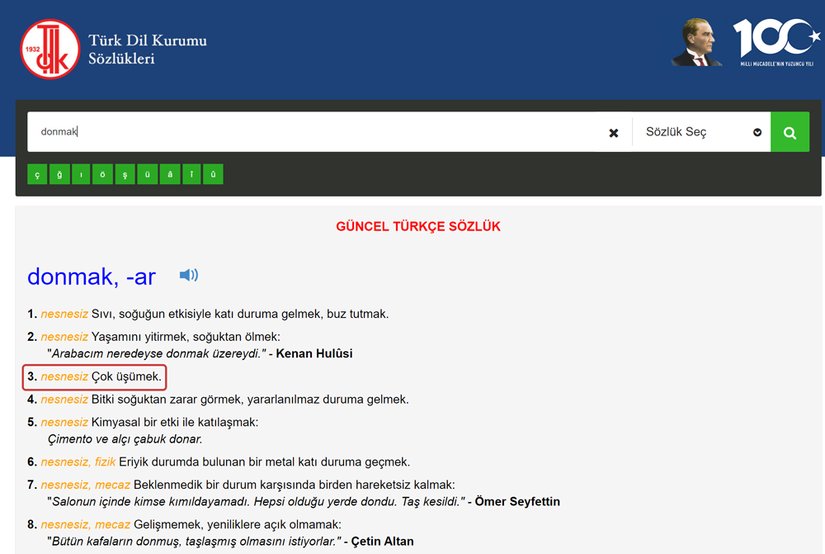The height and width of the screenshot is (554, 825).
Task: Select definition 1 about buz tutmak
Action: pyautogui.click(x=208, y=314)
